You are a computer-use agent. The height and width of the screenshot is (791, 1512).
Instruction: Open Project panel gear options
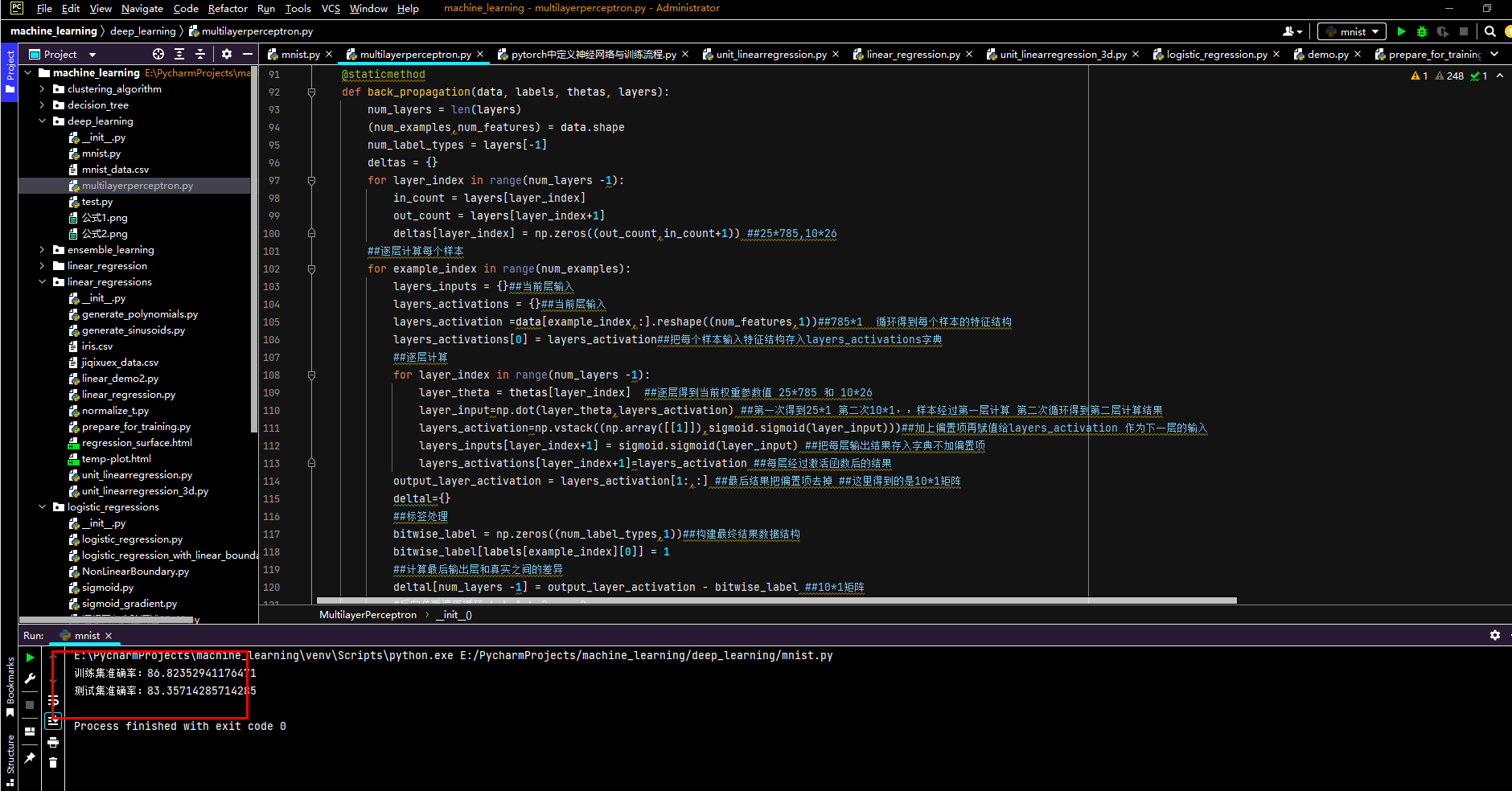tap(227, 54)
